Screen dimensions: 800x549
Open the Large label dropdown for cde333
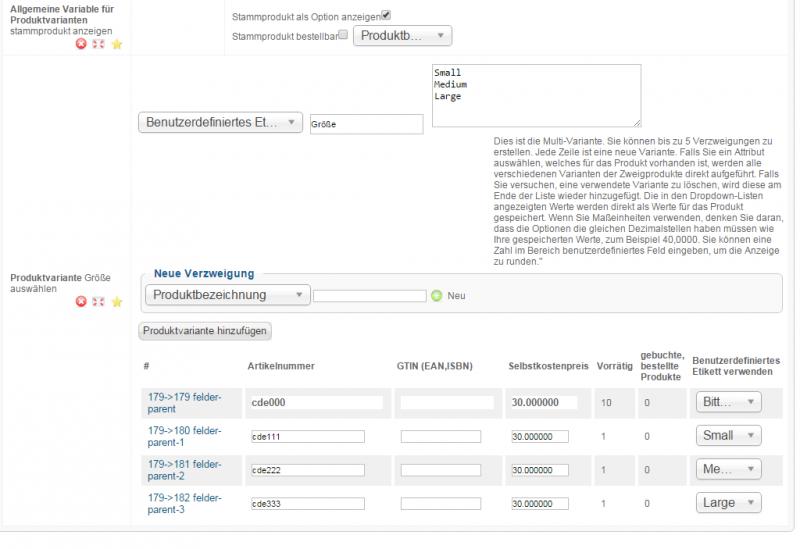coord(728,503)
